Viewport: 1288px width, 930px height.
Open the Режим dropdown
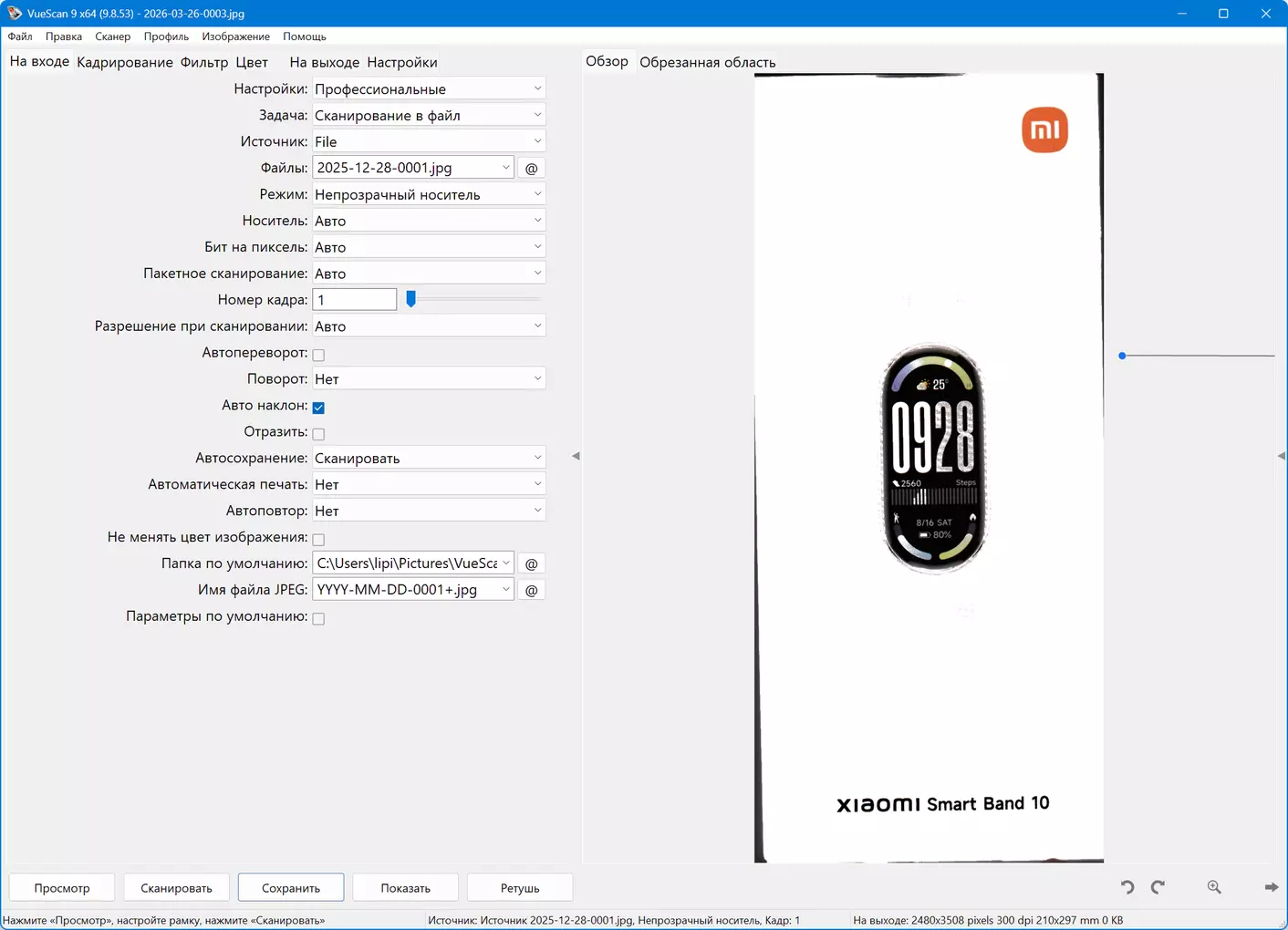(429, 194)
